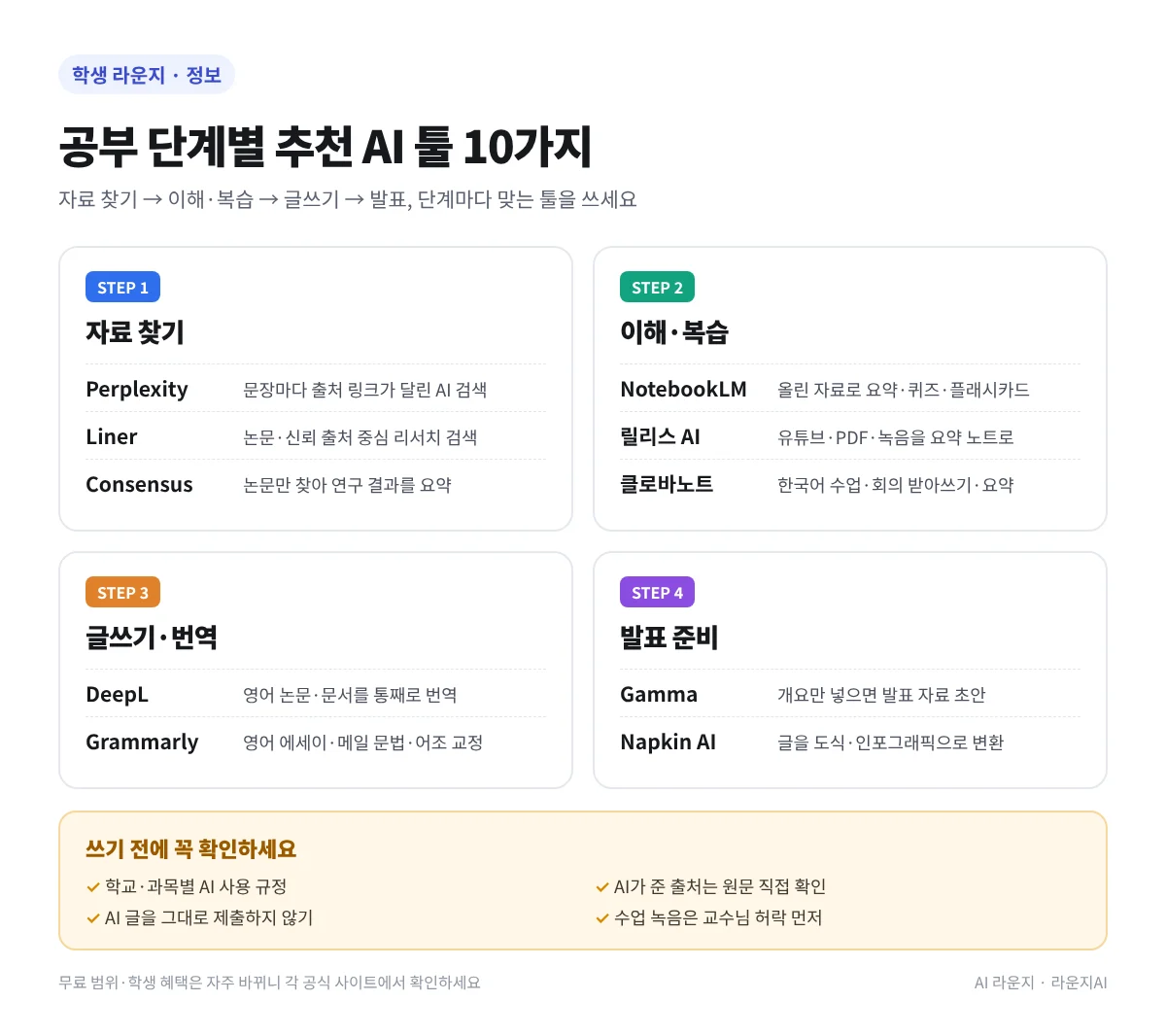Click the green STEP 2 badge
Image resolution: width=1166 pixels, height=1036 pixels.
pyautogui.click(x=657, y=287)
